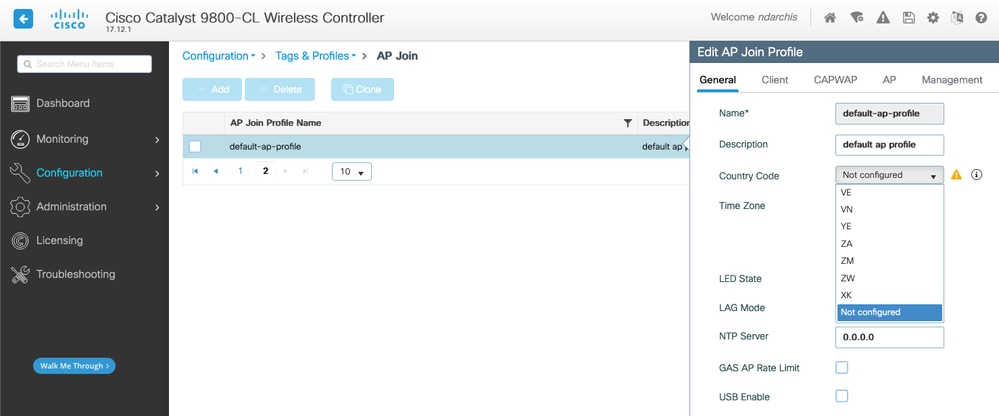Open Troubleshooting in the sidebar
The height and width of the screenshot is (416, 999).
75,274
